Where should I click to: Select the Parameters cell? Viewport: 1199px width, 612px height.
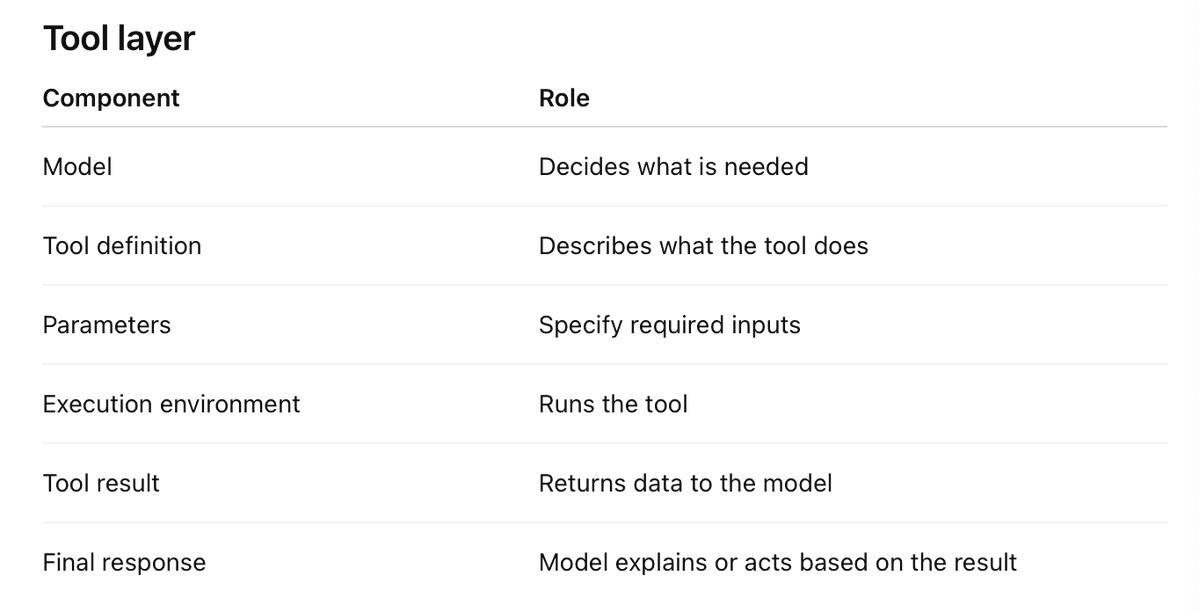106,325
